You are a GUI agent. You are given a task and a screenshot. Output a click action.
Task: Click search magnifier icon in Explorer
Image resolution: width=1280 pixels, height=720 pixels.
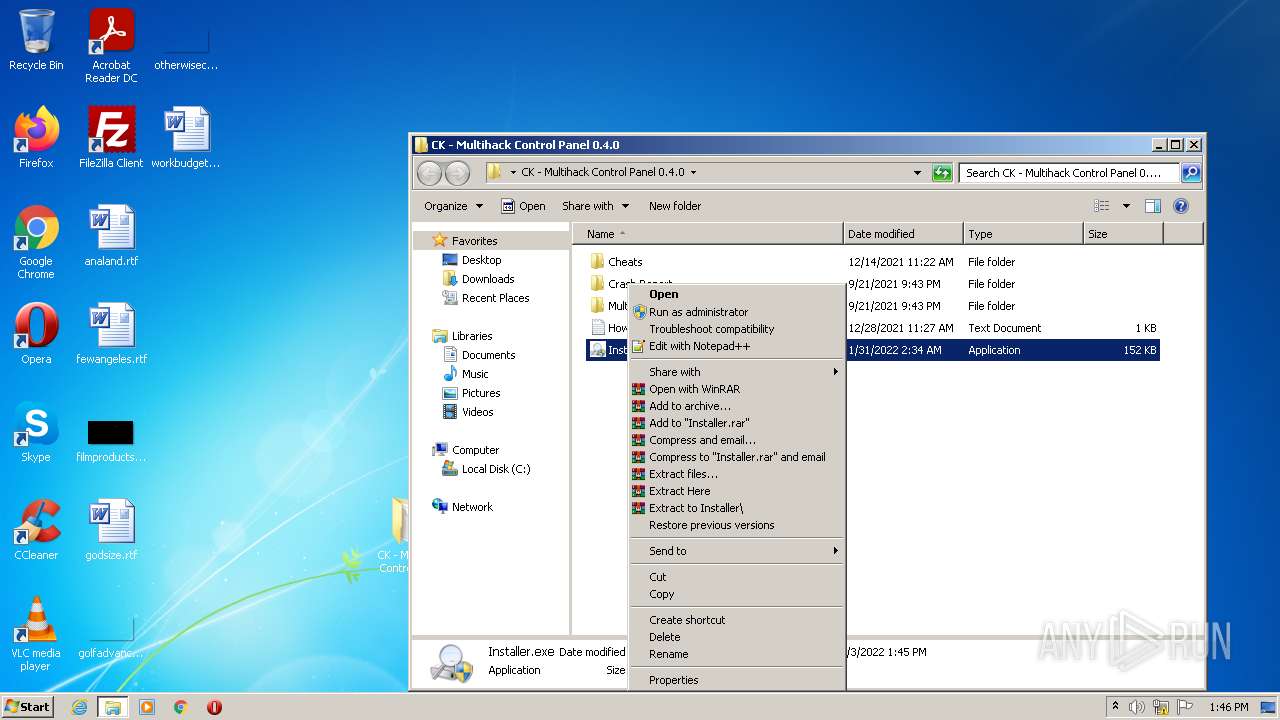click(1190, 173)
